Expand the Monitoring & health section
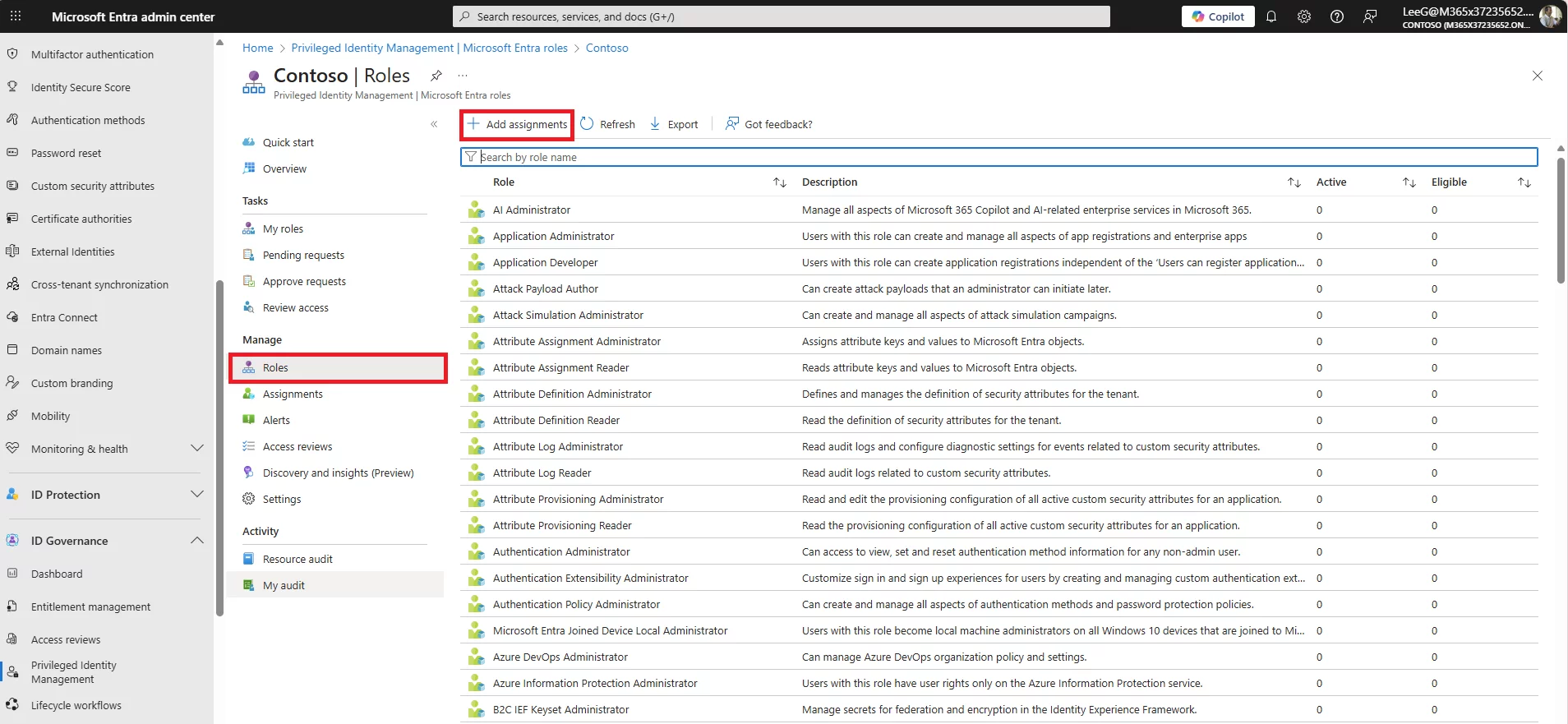This screenshot has width=1568, height=724. click(197, 449)
